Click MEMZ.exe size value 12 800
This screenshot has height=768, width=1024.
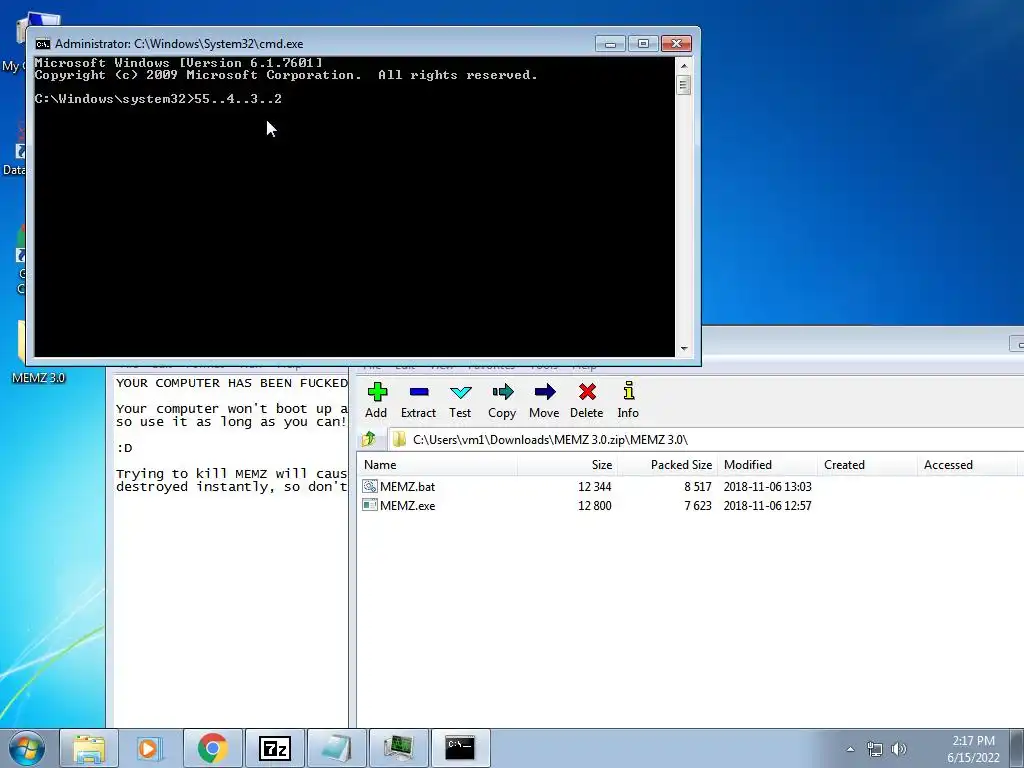(594, 505)
